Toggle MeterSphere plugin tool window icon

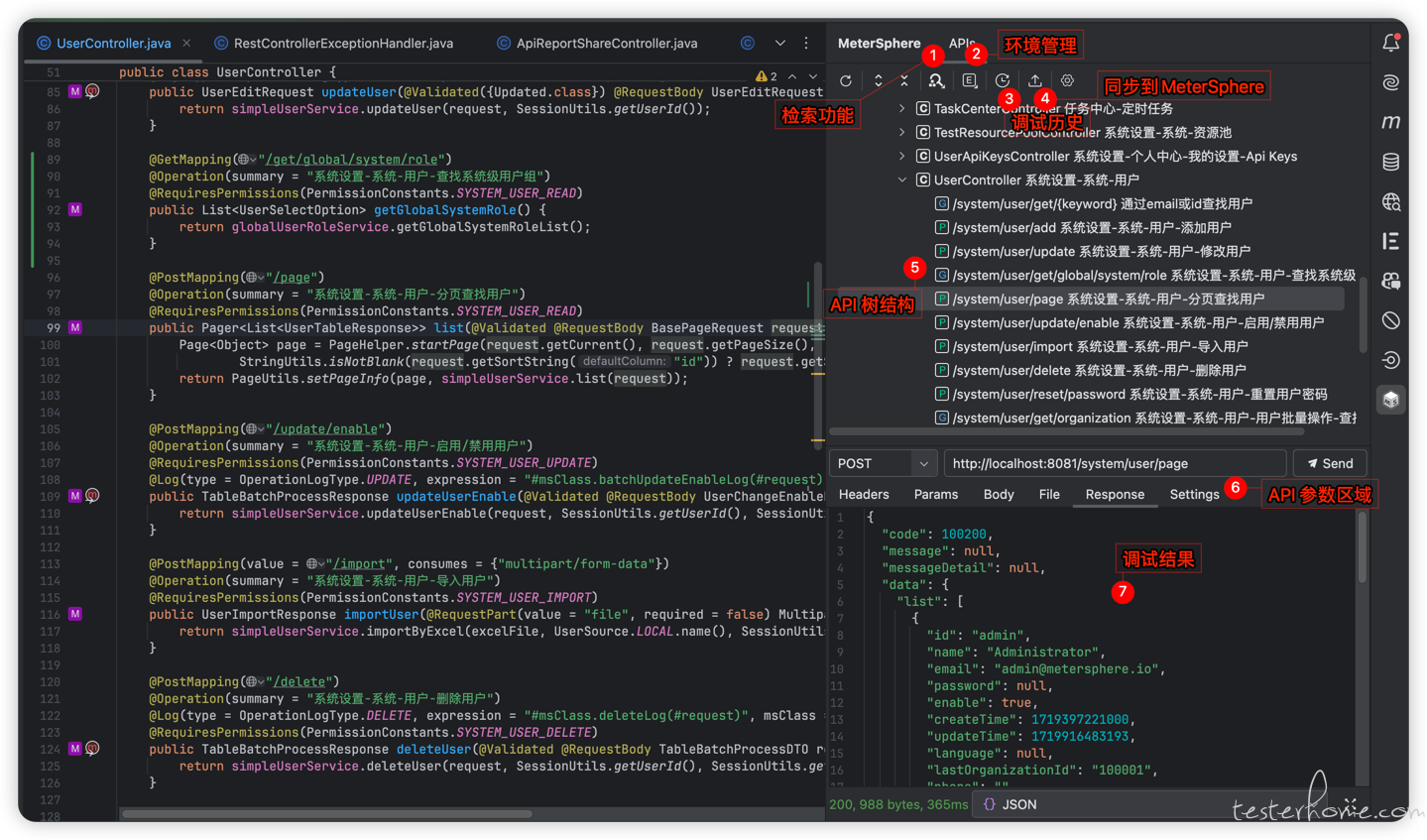tap(1391, 400)
